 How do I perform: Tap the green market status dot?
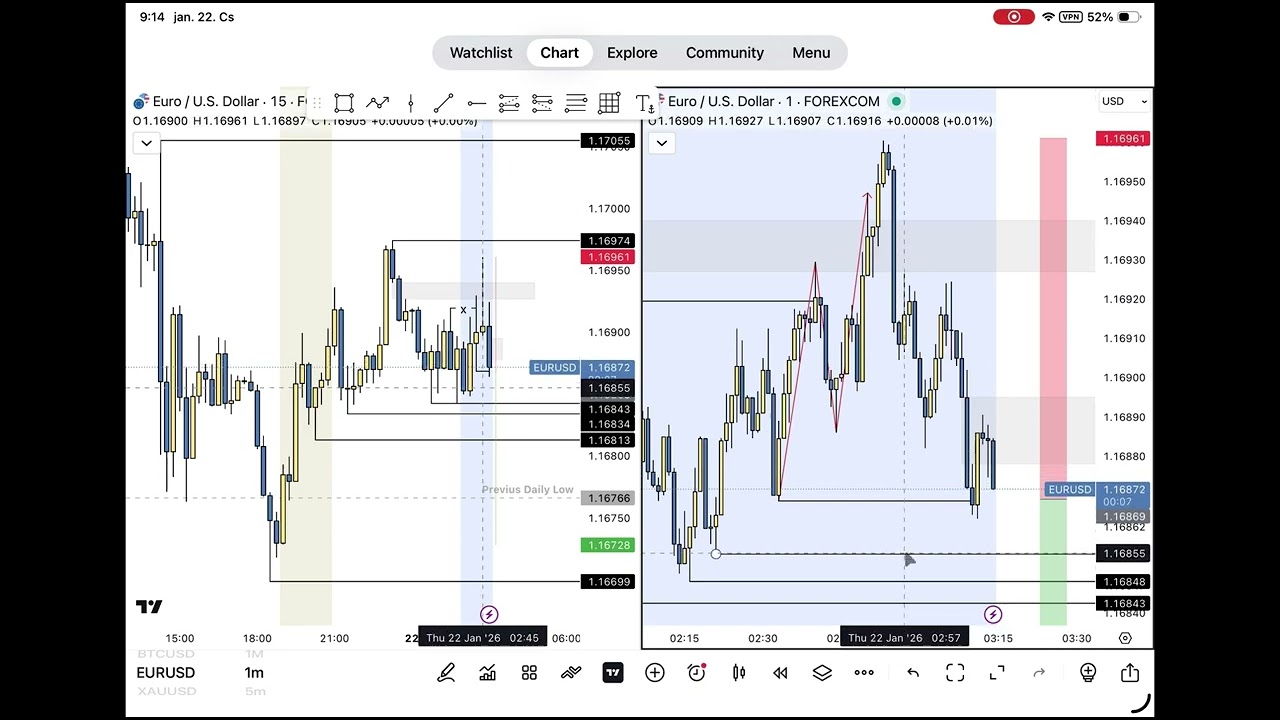[897, 101]
